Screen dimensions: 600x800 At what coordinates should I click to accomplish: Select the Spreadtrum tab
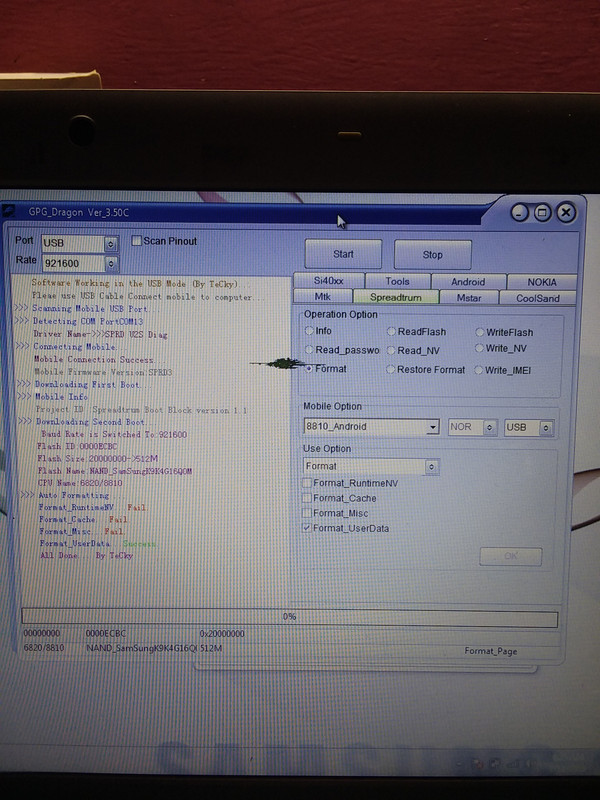tap(396, 297)
